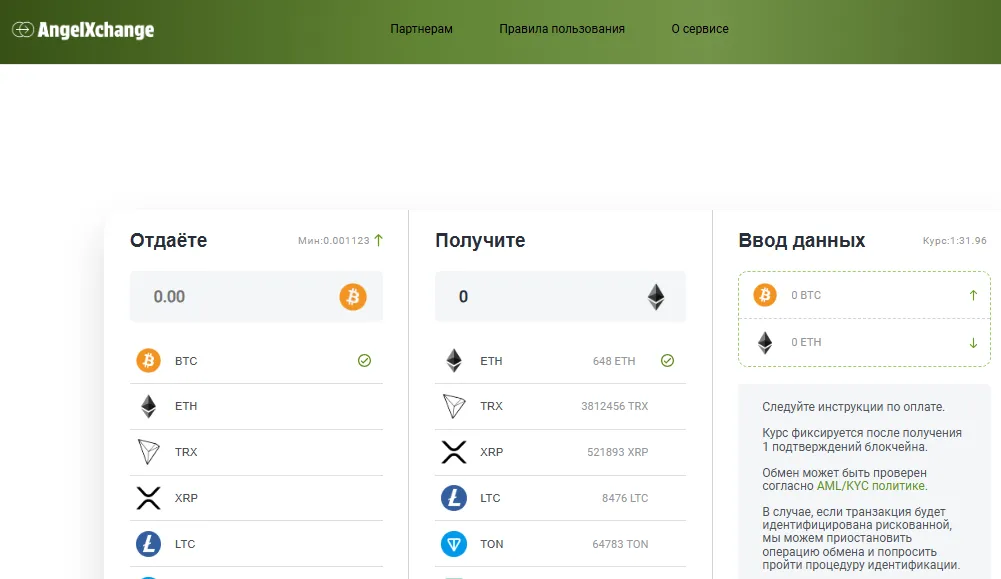This screenshot has height=579, width=1001.
Task: Click the 0 BTC summary text
Action: point(806,295)
